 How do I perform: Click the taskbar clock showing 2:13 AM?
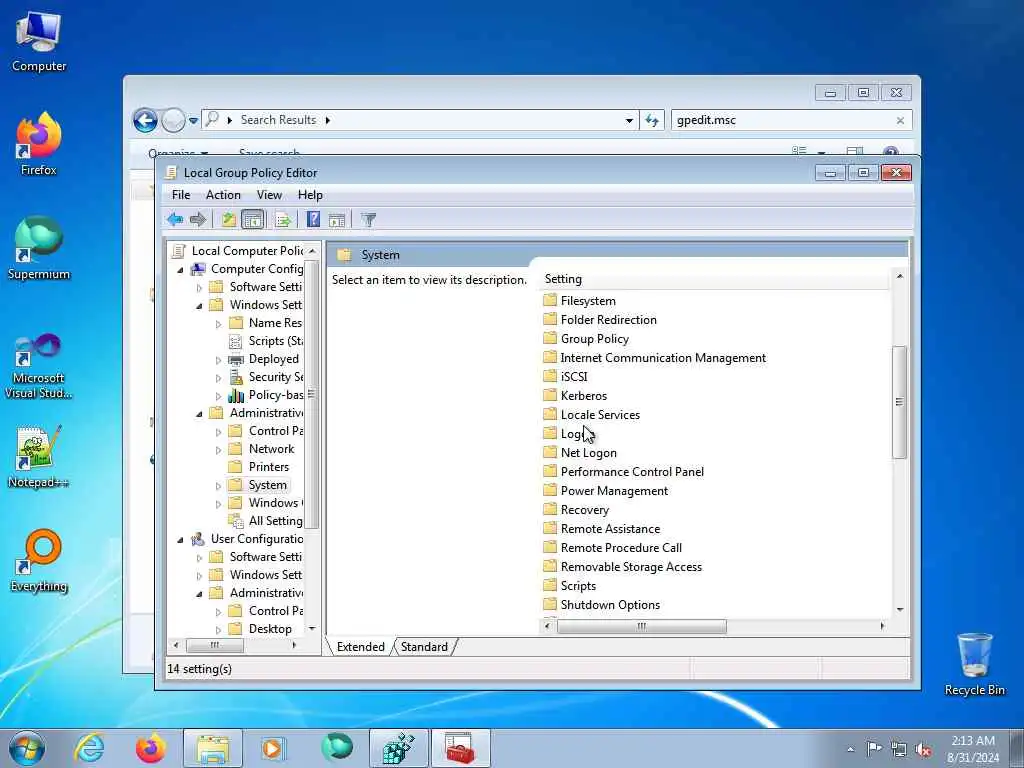point(973,748)
